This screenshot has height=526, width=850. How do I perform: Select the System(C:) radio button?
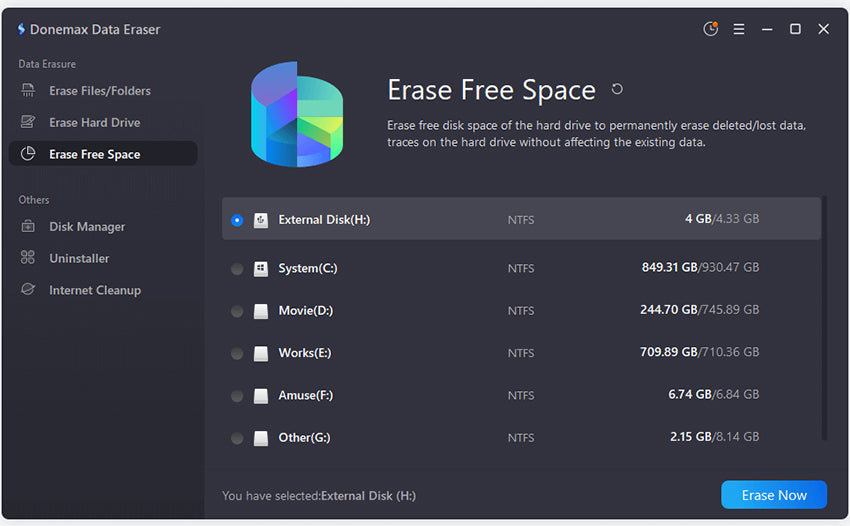[237, 268]
